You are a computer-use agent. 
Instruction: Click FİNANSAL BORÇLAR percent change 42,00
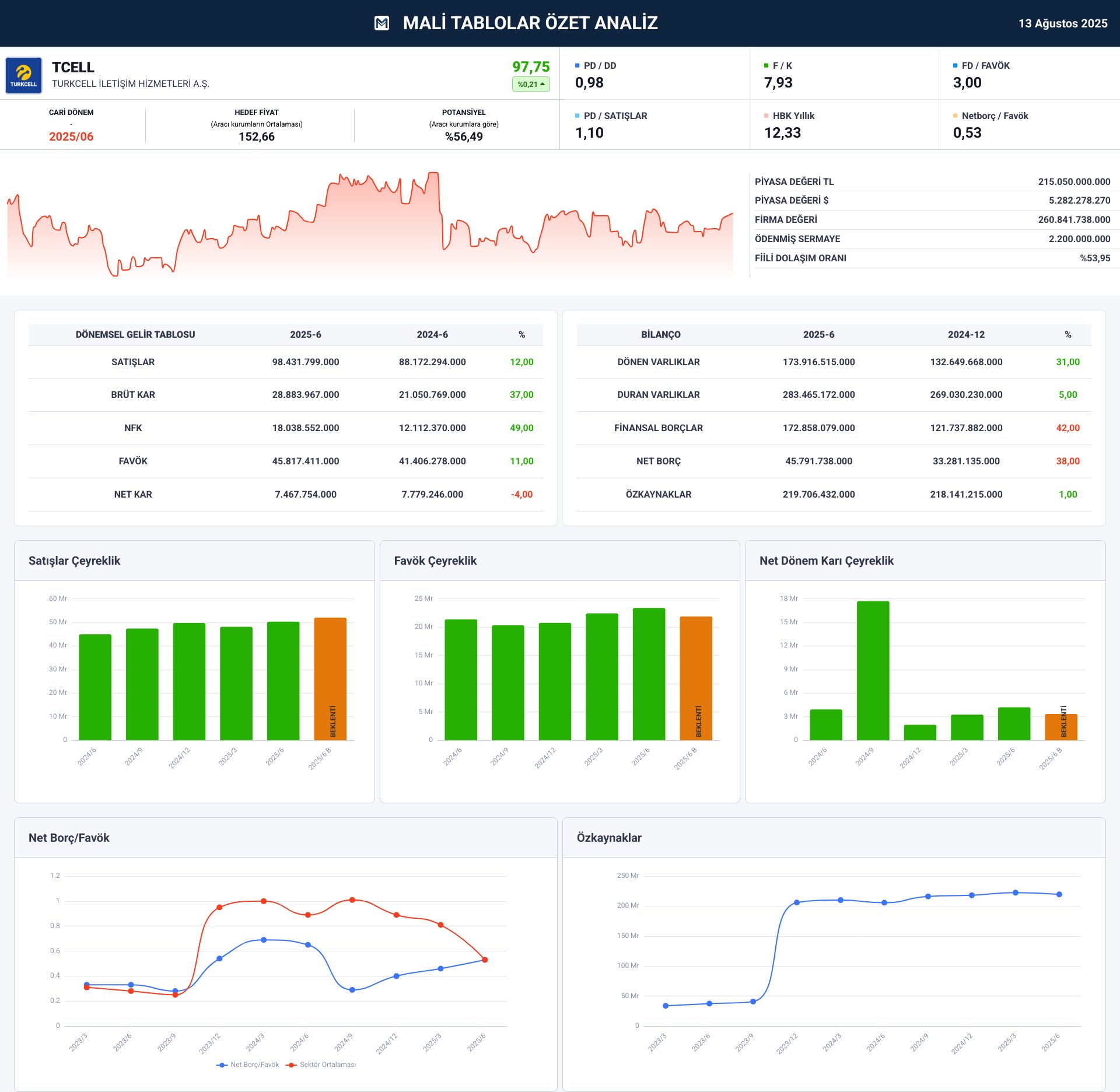point(1067,428)
